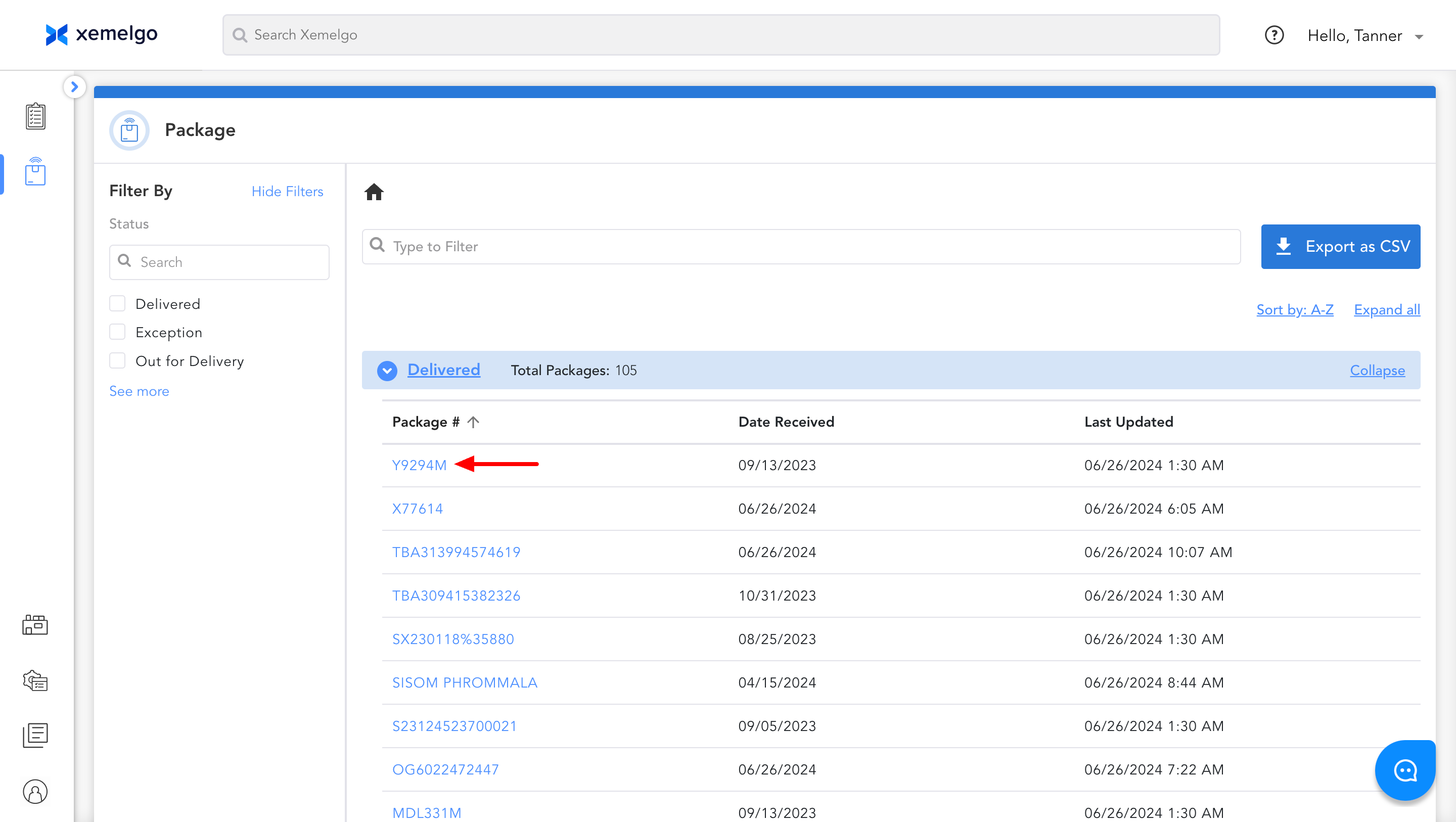Image resolution: width=1456 pixels, height=822 pixels.
Task: Click the Sort by: A-Z link
Action: click(x=1294, y=310)
